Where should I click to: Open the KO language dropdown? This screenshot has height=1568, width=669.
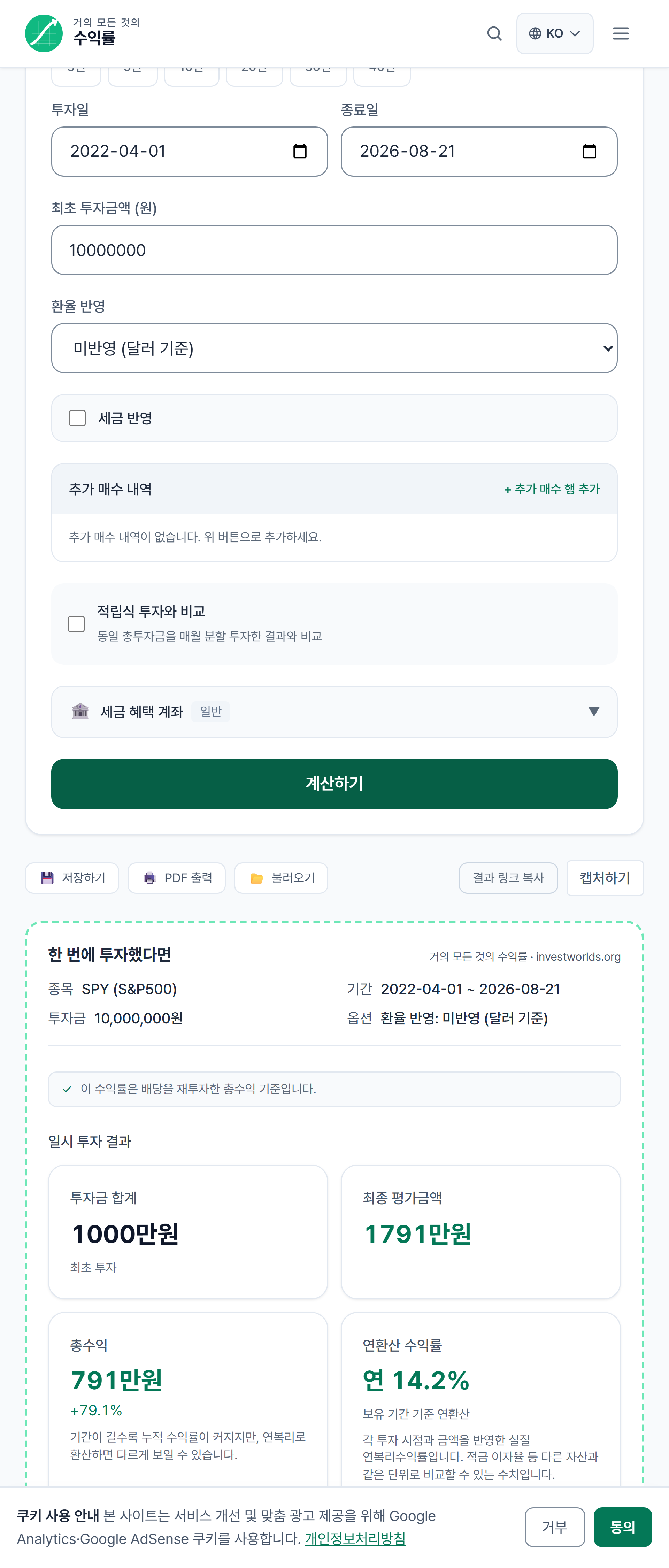[555, 33]
